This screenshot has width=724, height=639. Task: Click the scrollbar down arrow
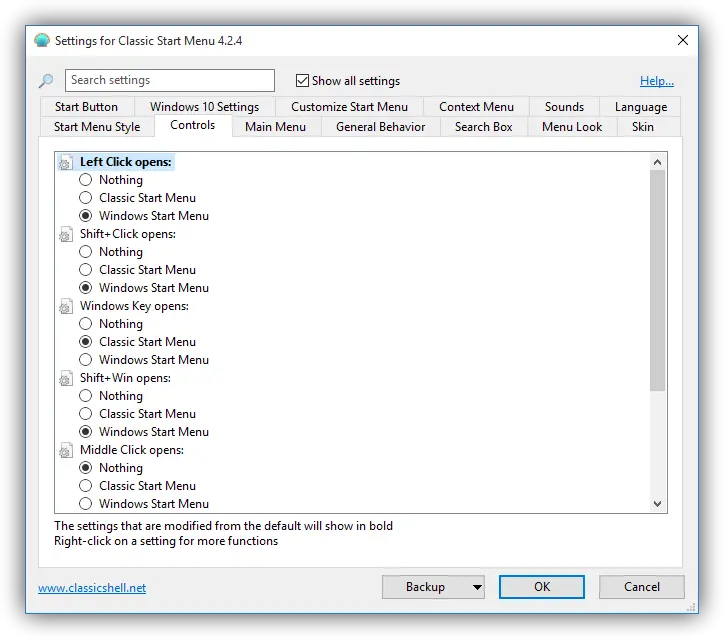[x=658, y=504]
